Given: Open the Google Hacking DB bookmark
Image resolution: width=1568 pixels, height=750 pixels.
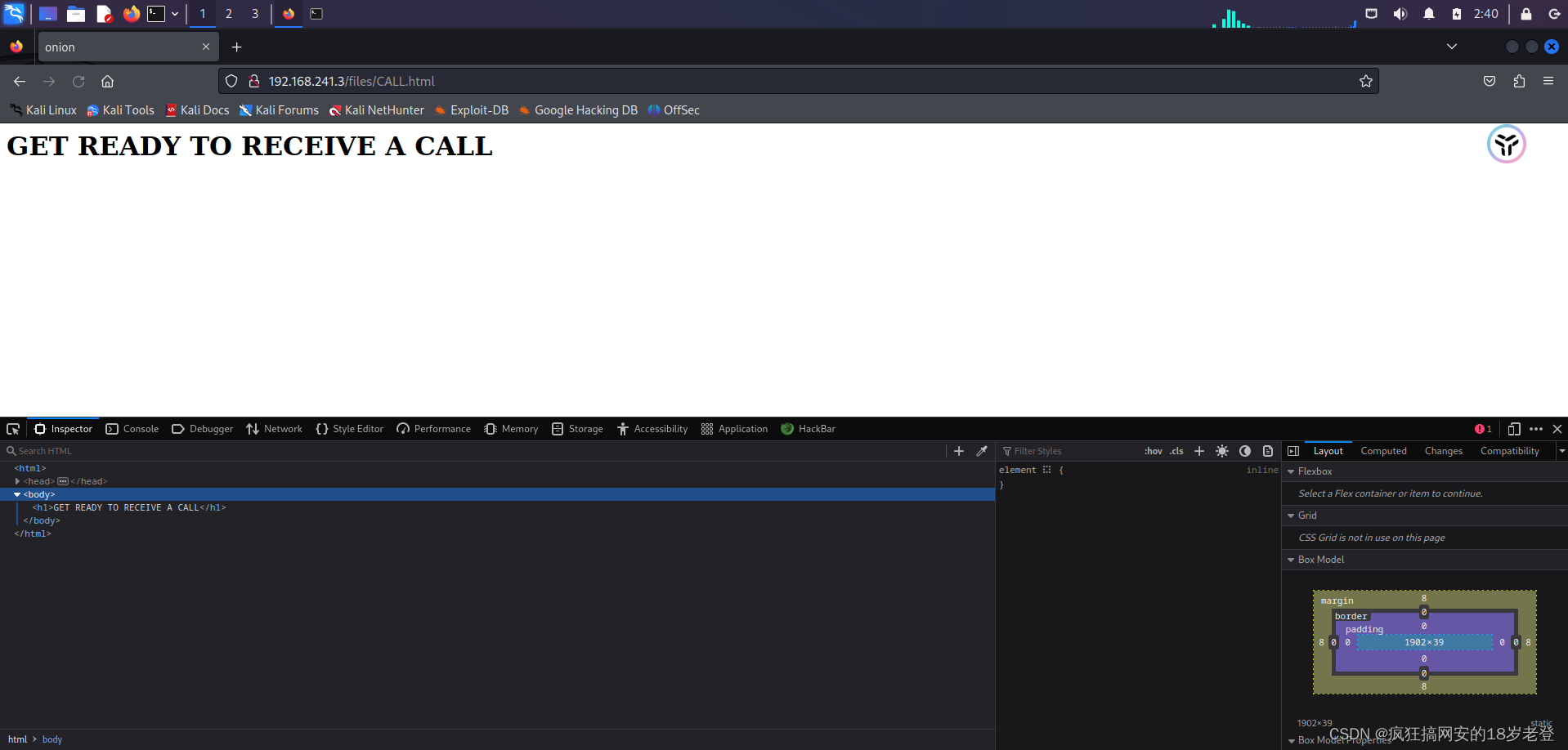Looking at the screenshot, I should coord(578,110).
